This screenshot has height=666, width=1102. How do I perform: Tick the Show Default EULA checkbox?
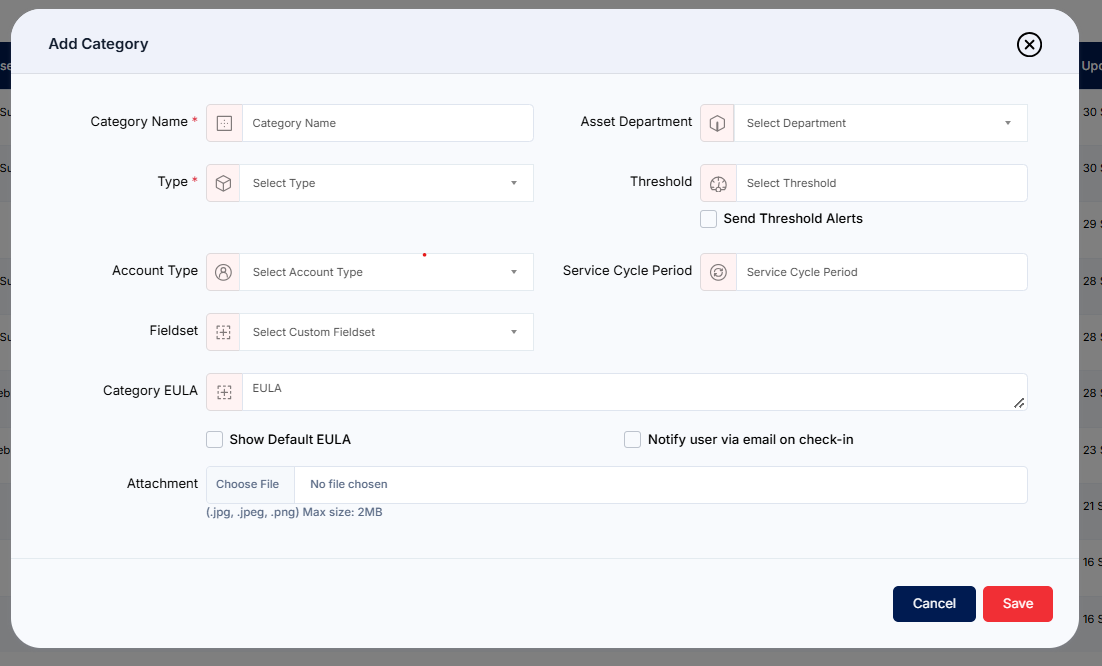click(214, 440)
